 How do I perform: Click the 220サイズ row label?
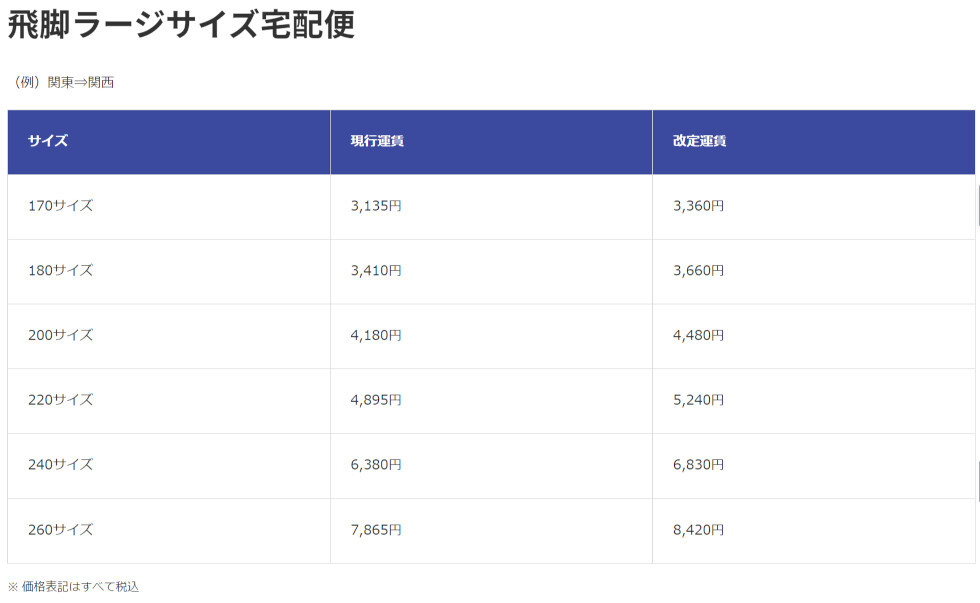coord(60,400)
